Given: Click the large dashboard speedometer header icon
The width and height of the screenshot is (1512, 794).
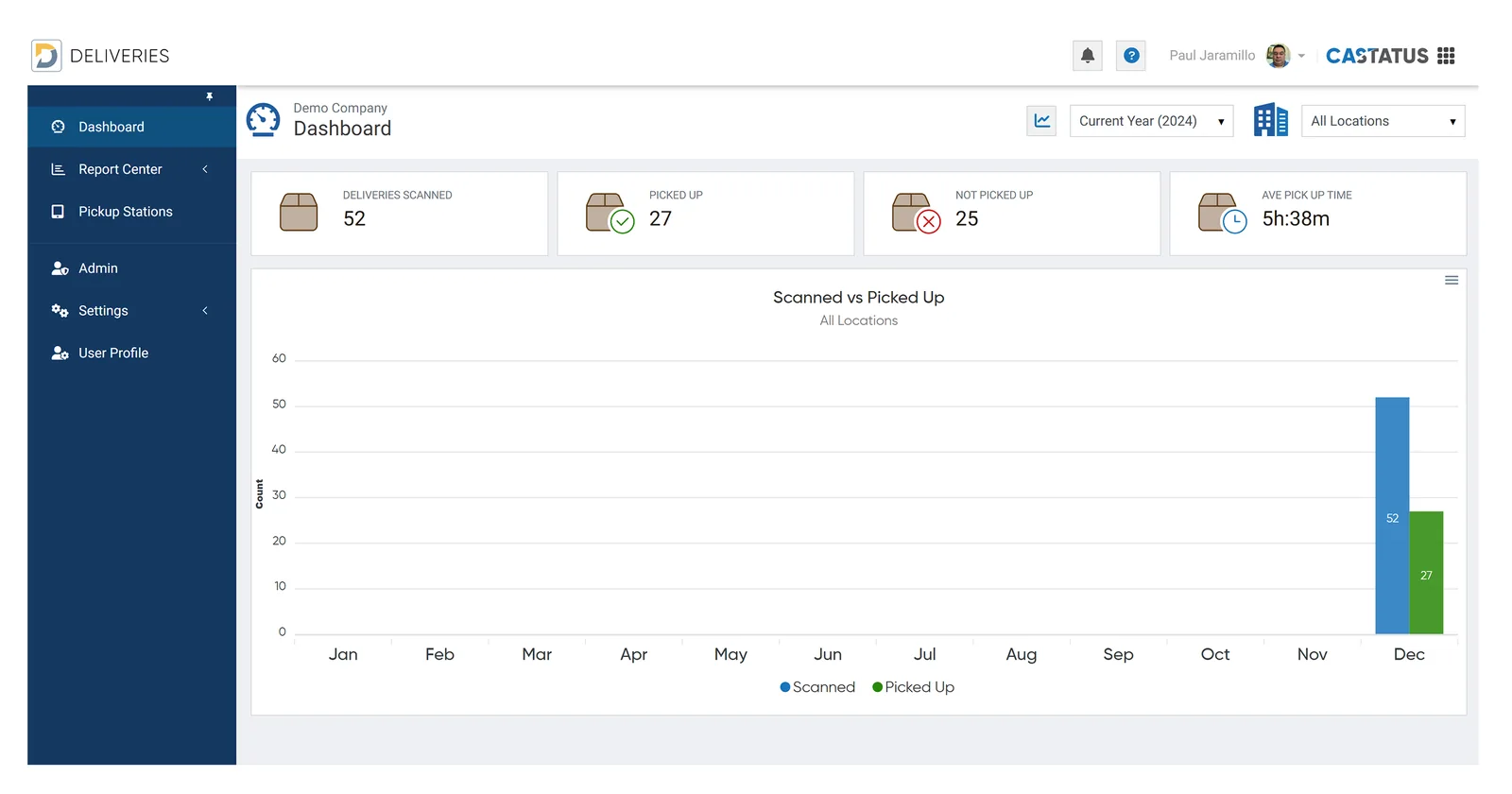Looking at the screenshot, I should (263, 120).
